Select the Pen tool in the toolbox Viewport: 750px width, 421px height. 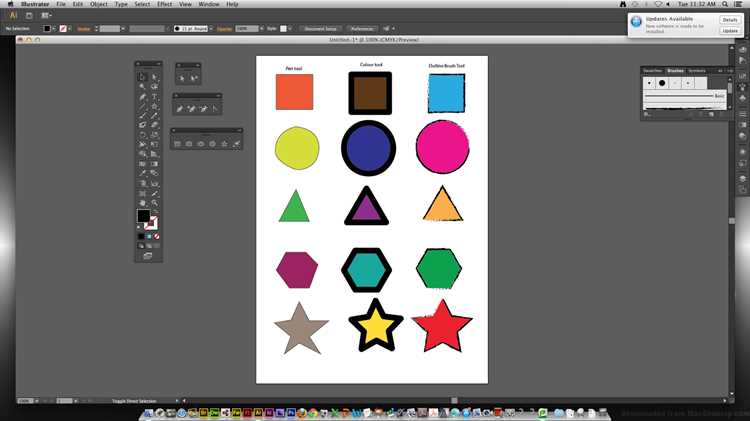coord(142,96)
